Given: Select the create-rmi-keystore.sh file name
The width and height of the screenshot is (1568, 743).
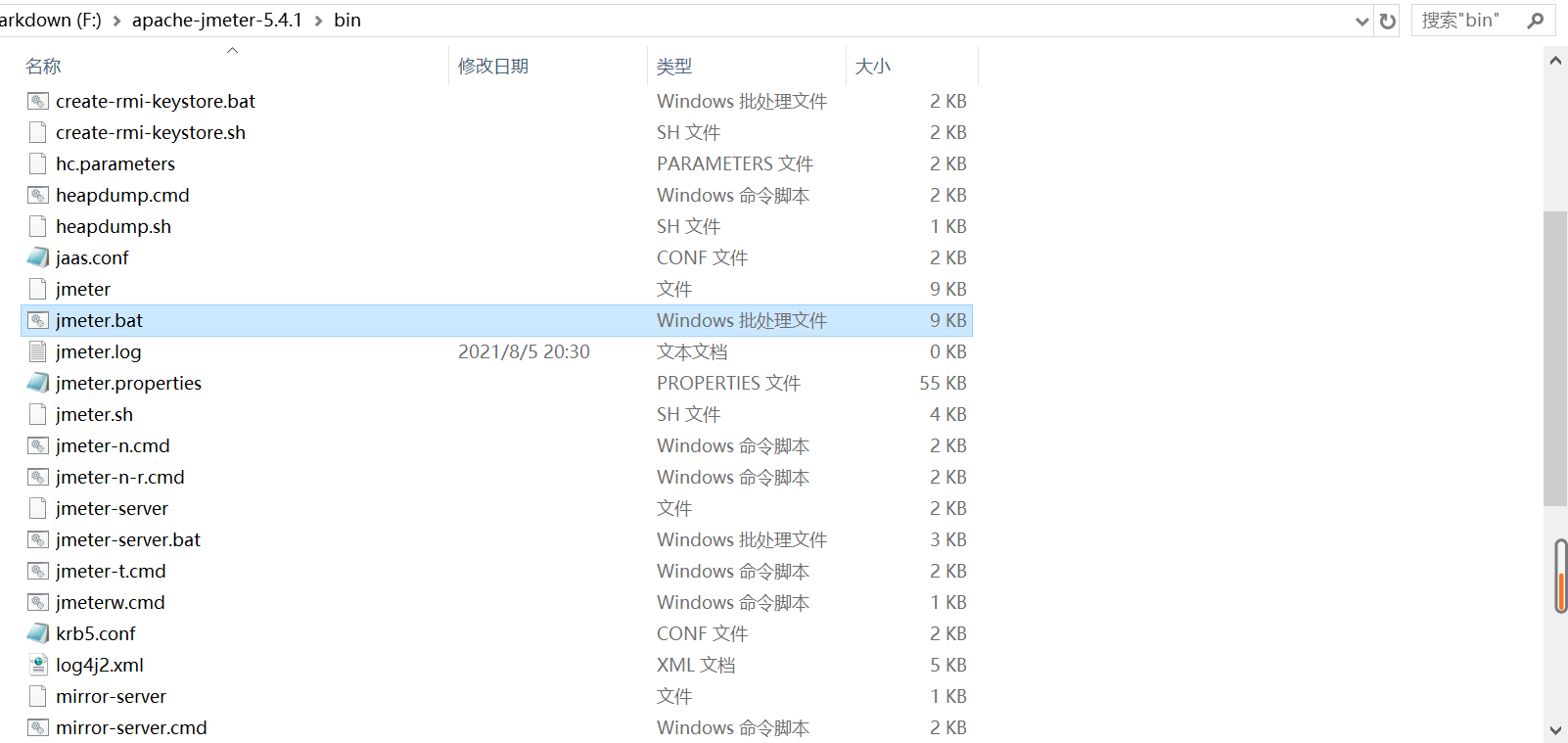Looking at the screenshot, I should (151, 132).
